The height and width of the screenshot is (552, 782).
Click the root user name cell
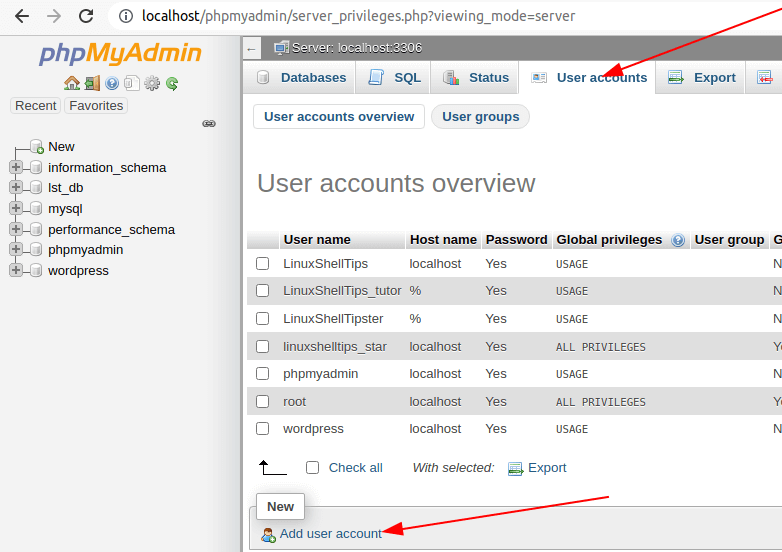coord(294,401)
